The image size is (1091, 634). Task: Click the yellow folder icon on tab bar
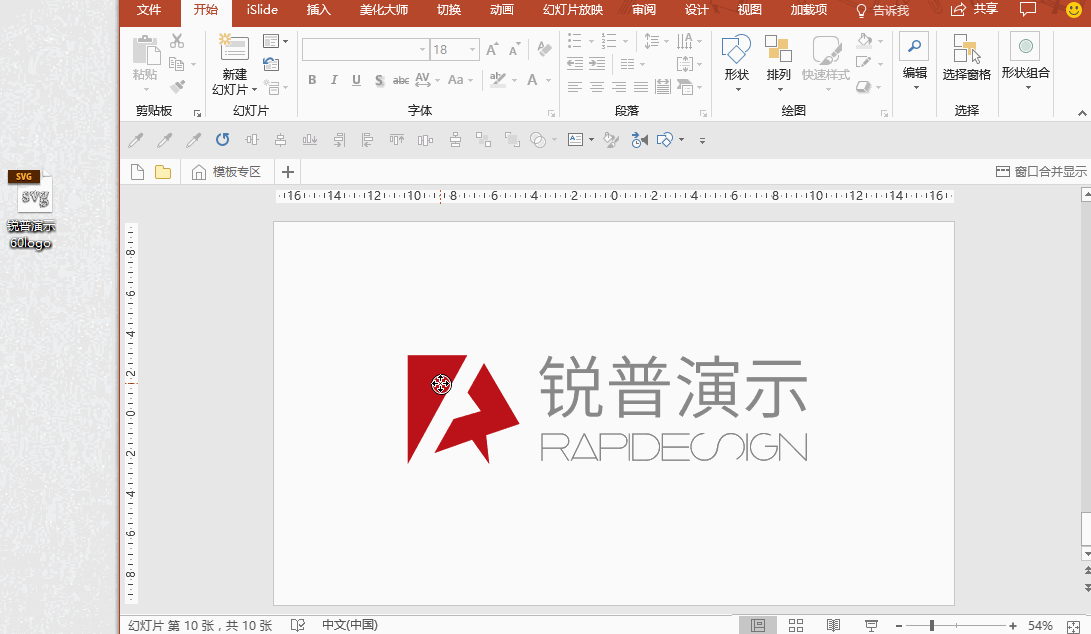[163, 172]
